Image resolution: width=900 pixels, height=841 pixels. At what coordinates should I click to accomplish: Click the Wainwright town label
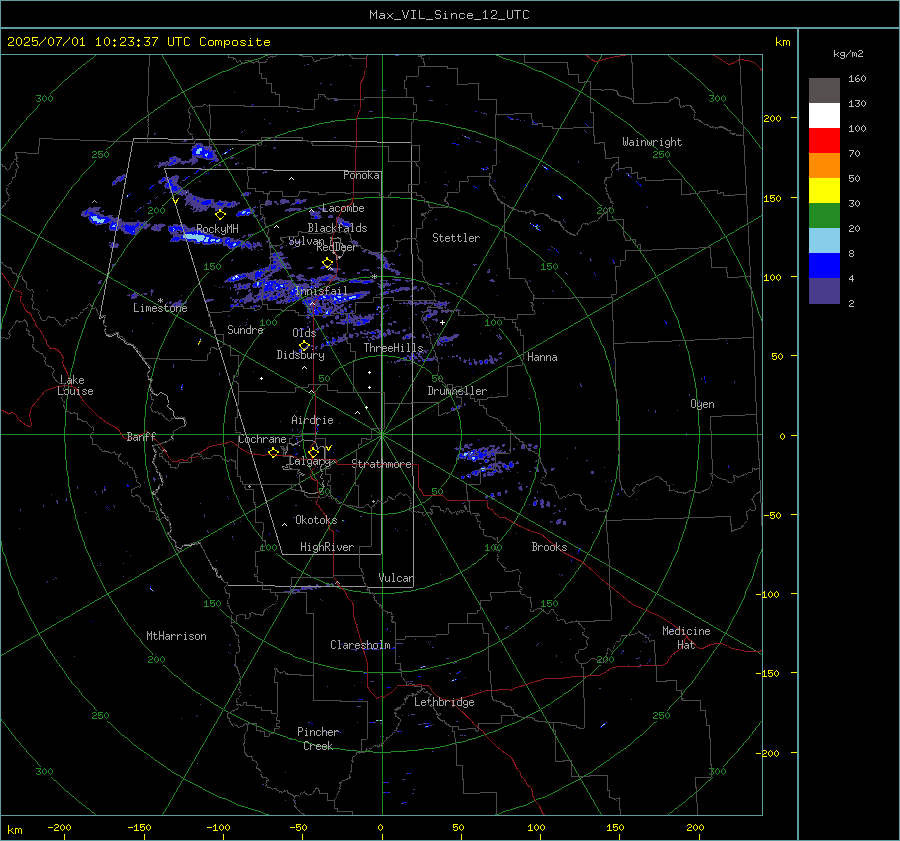pyautogui.click(x=652, y=142)
